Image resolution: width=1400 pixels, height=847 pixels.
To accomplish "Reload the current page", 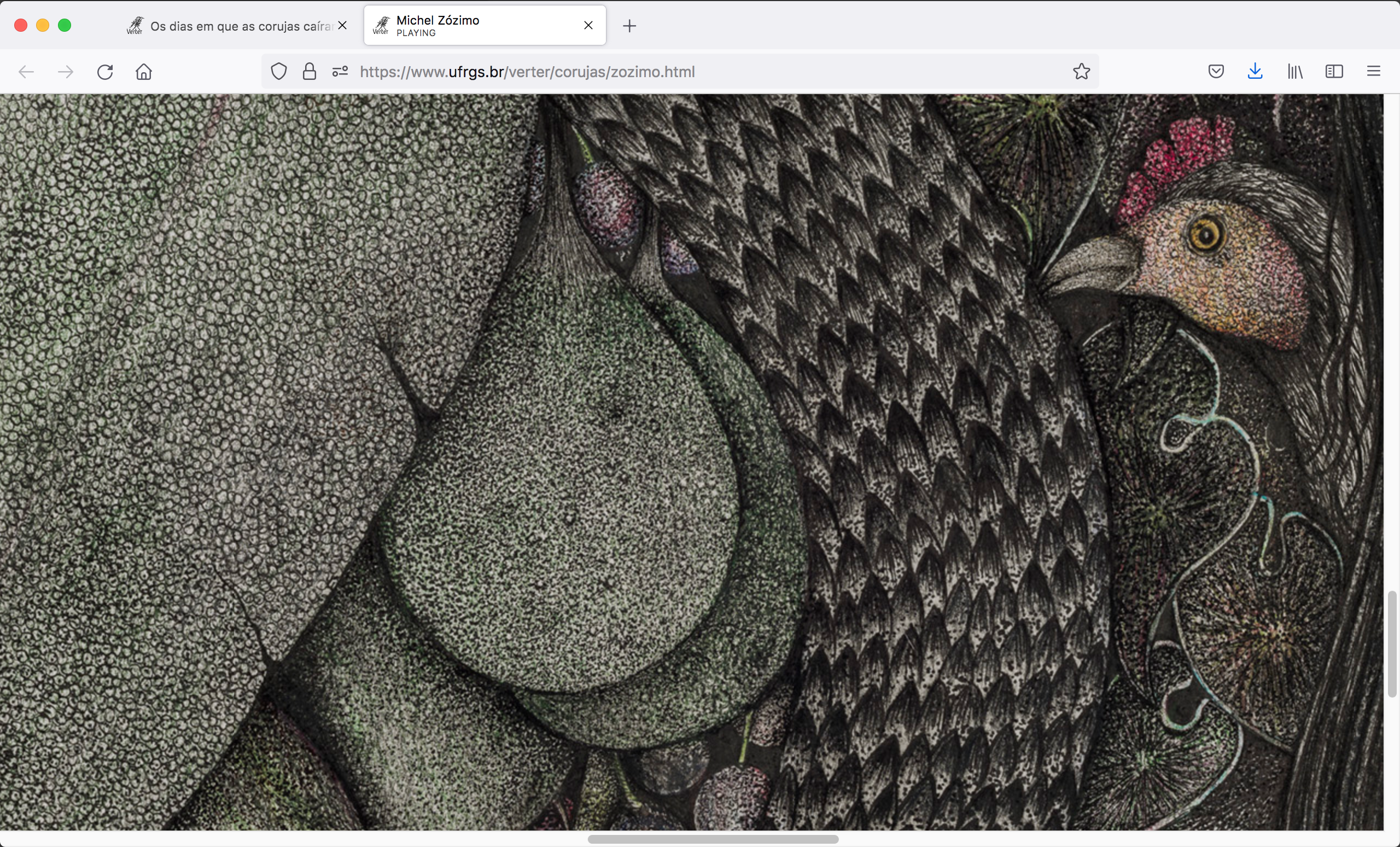I will (x=105, y=72).
